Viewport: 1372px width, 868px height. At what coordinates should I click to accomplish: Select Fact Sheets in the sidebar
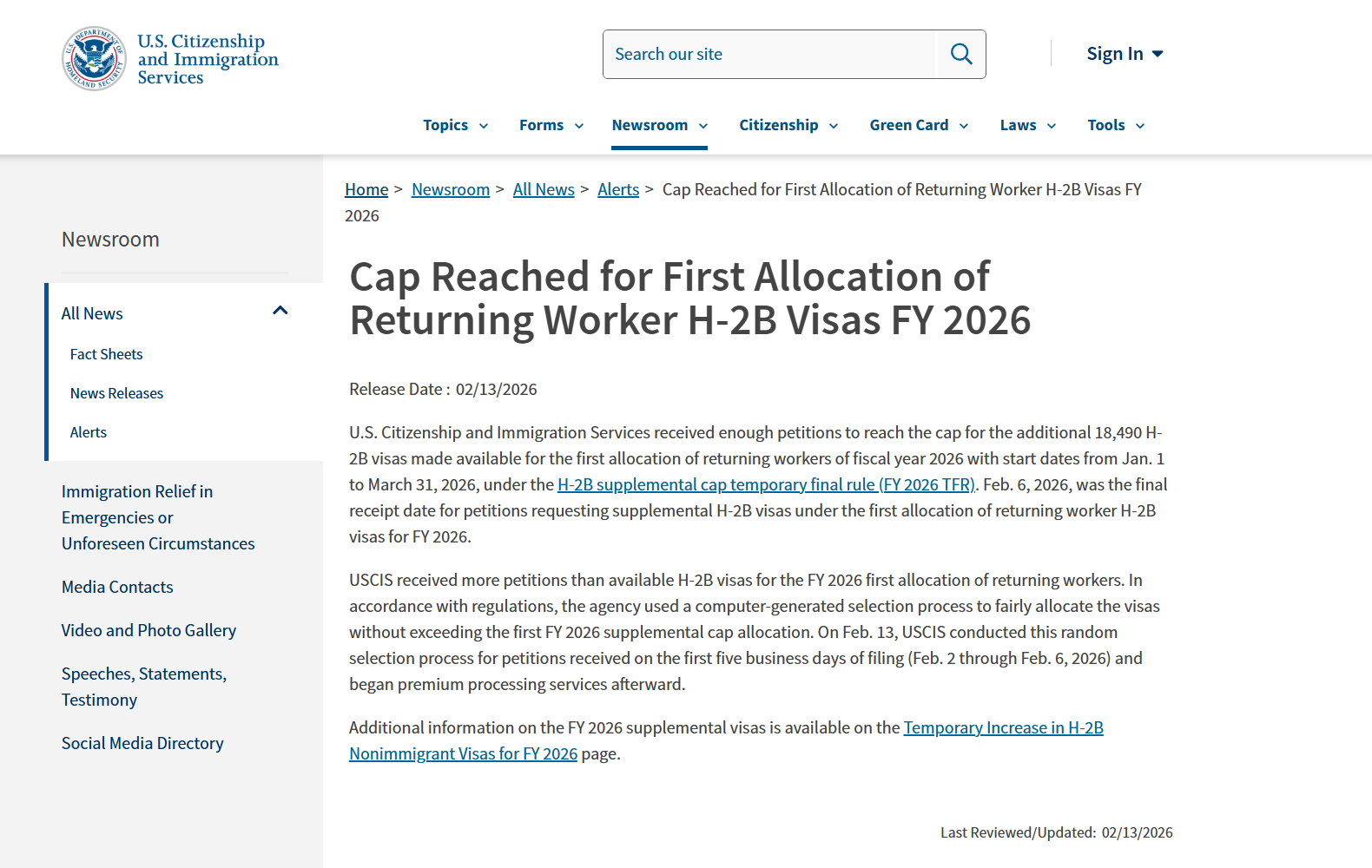pyautogui.click(x=106, y=354)
